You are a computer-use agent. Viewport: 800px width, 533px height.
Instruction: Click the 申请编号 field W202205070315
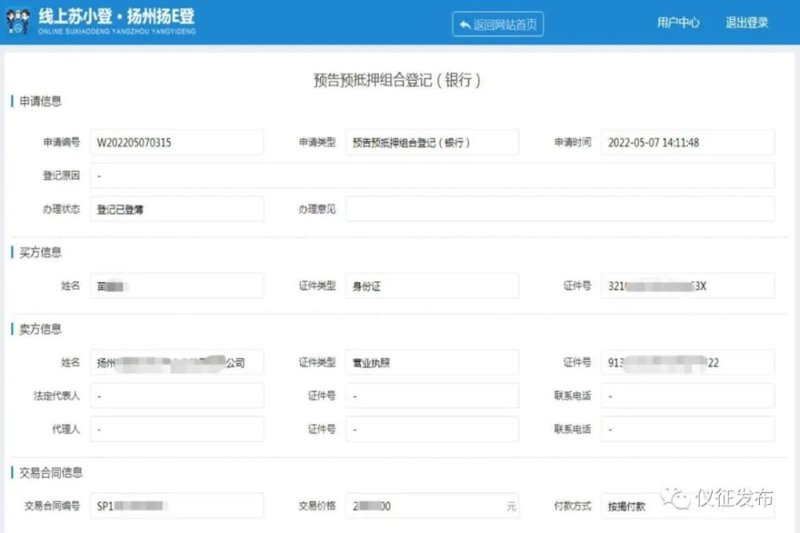(x=177, y=142)
